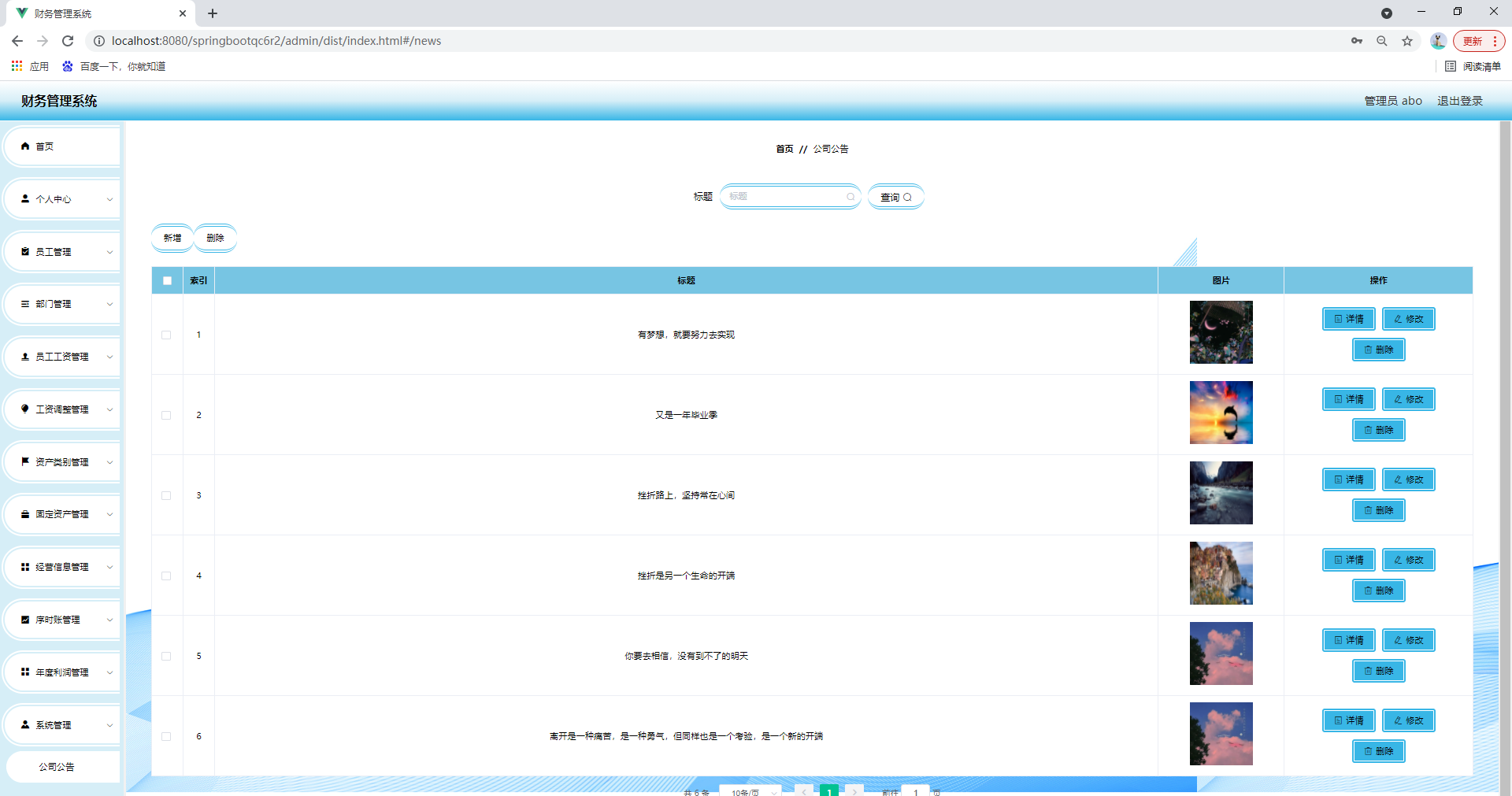The width and height of the screenshot is (1512, 796).
Task: Check the checkbox for row 1
Action: 166,335
